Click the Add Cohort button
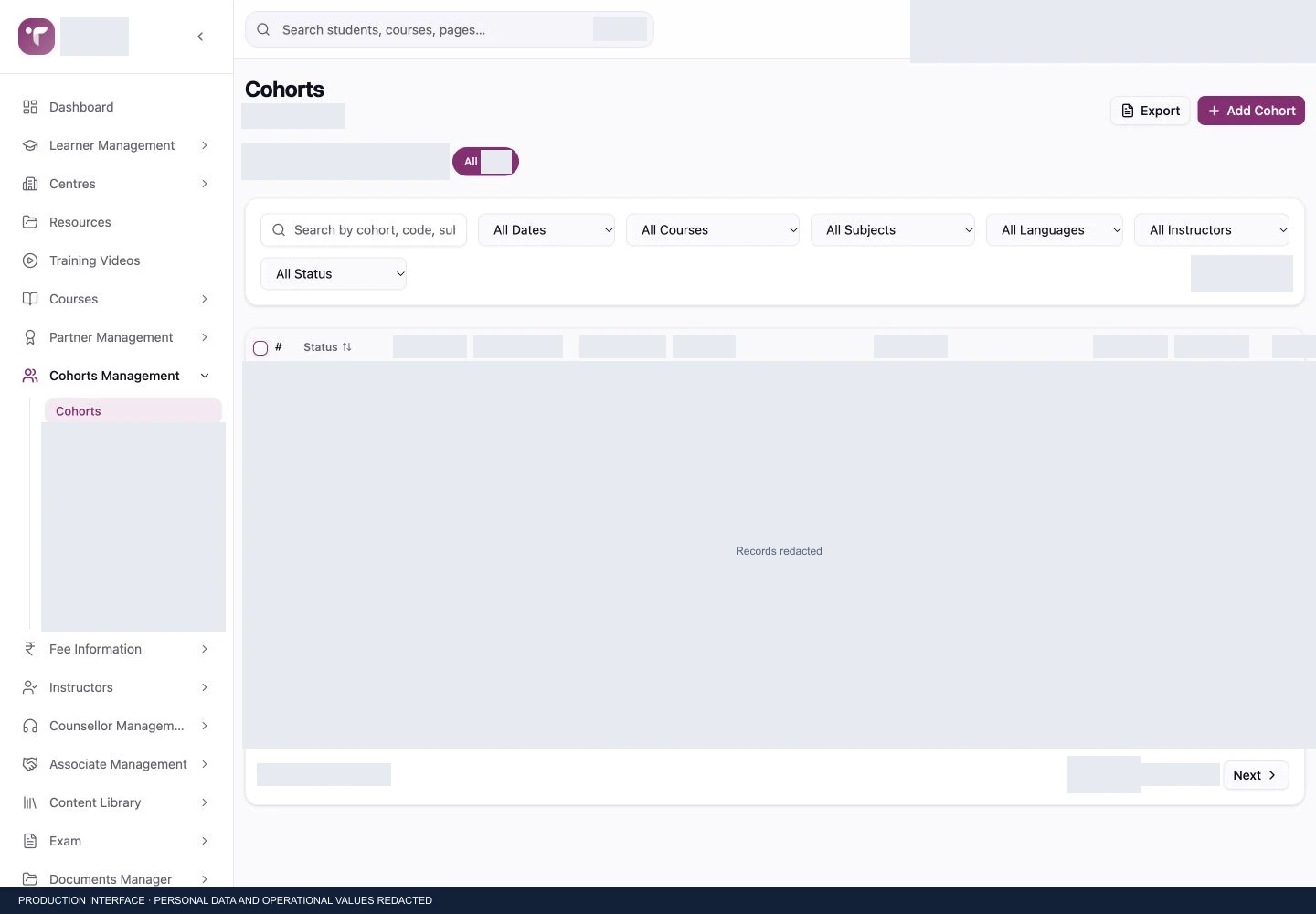 coord(1251,111)
